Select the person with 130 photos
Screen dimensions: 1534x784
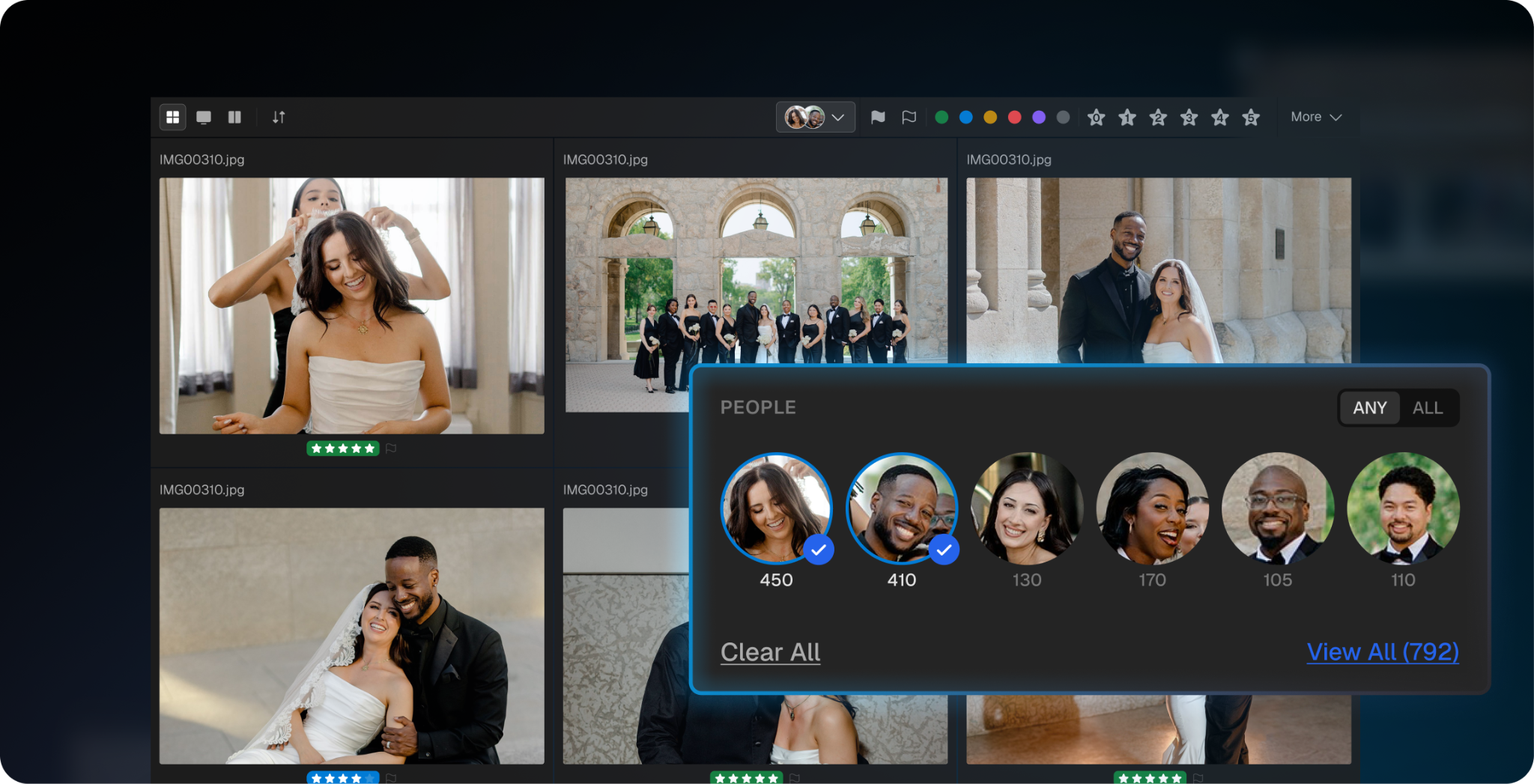[1027, 508]
